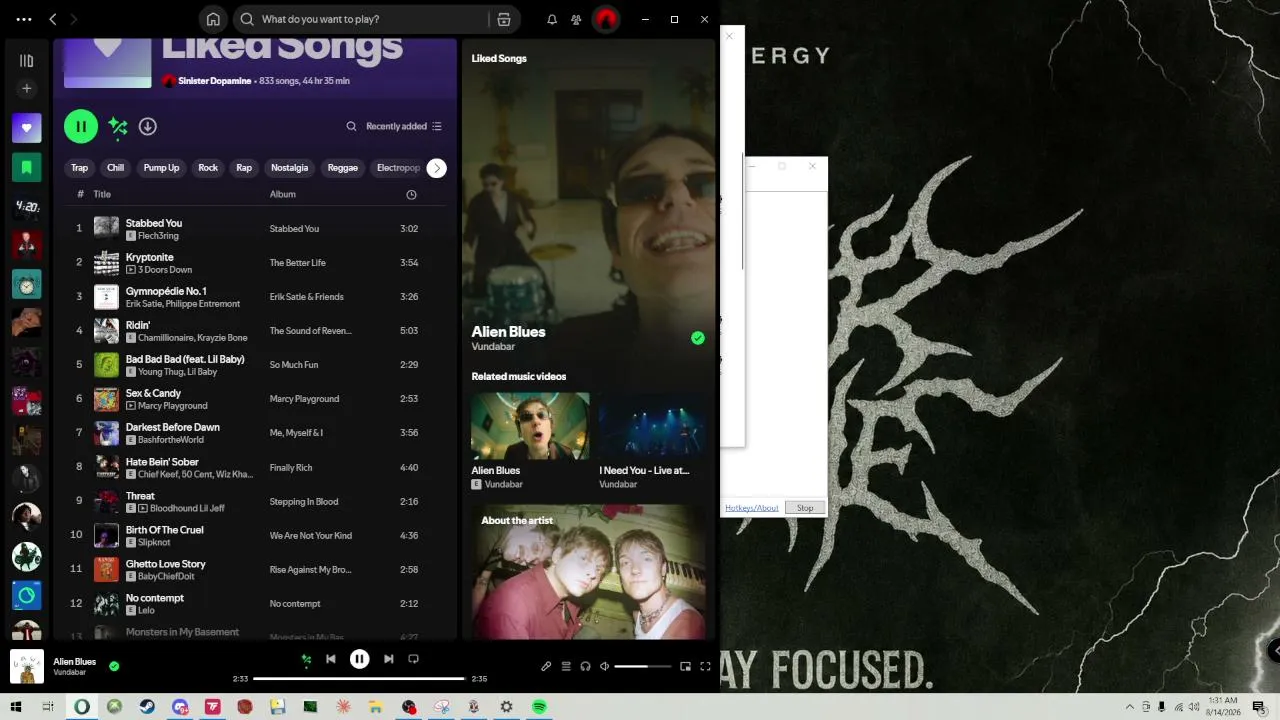
Task: Expand Your Library sidebar
Action: [x=27, y=61]
